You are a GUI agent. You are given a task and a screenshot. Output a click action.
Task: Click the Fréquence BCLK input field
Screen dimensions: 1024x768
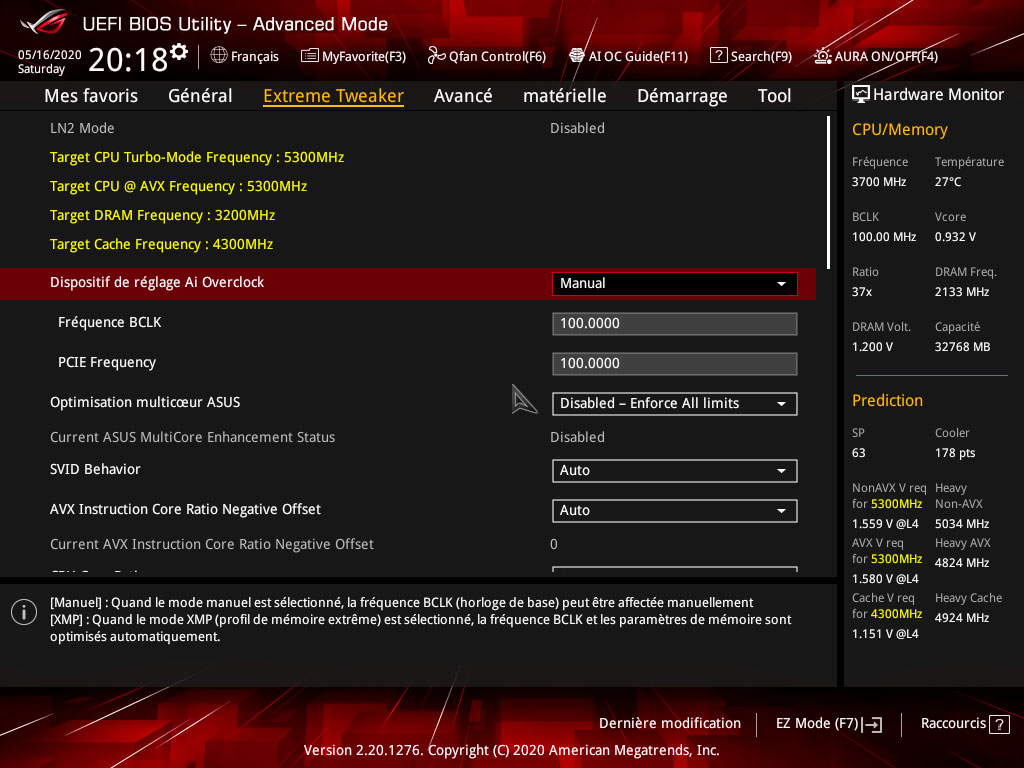point(674,323)
